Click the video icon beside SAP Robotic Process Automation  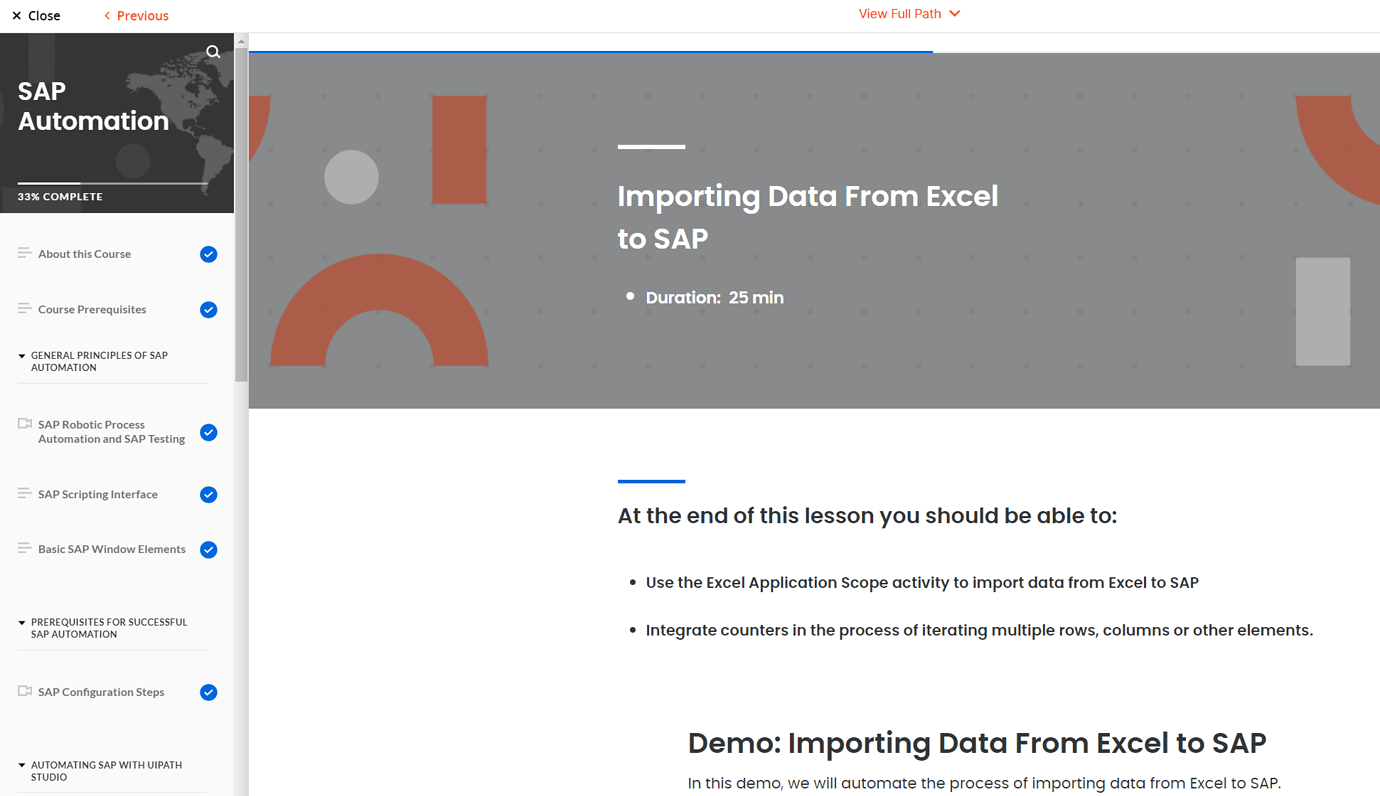tap(25, 424)
